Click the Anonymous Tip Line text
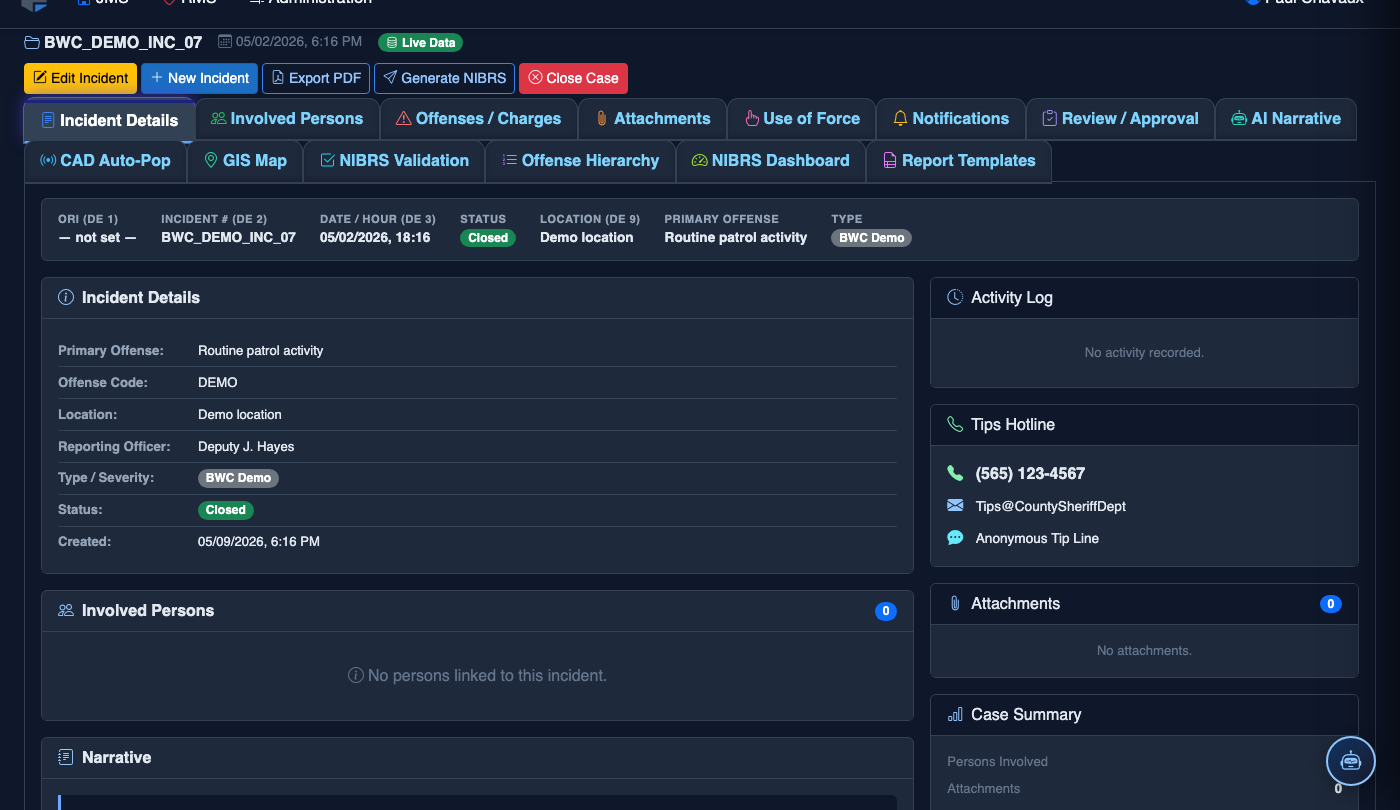The height and width of the screenshot is (810, 1400). click(1037, 538)
